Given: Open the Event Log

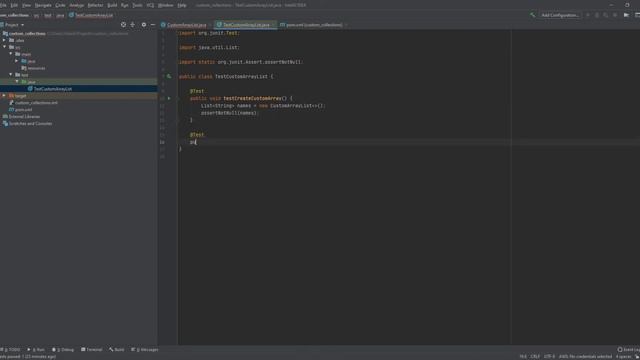Looking at the screenshot, I should pos(629,350).
